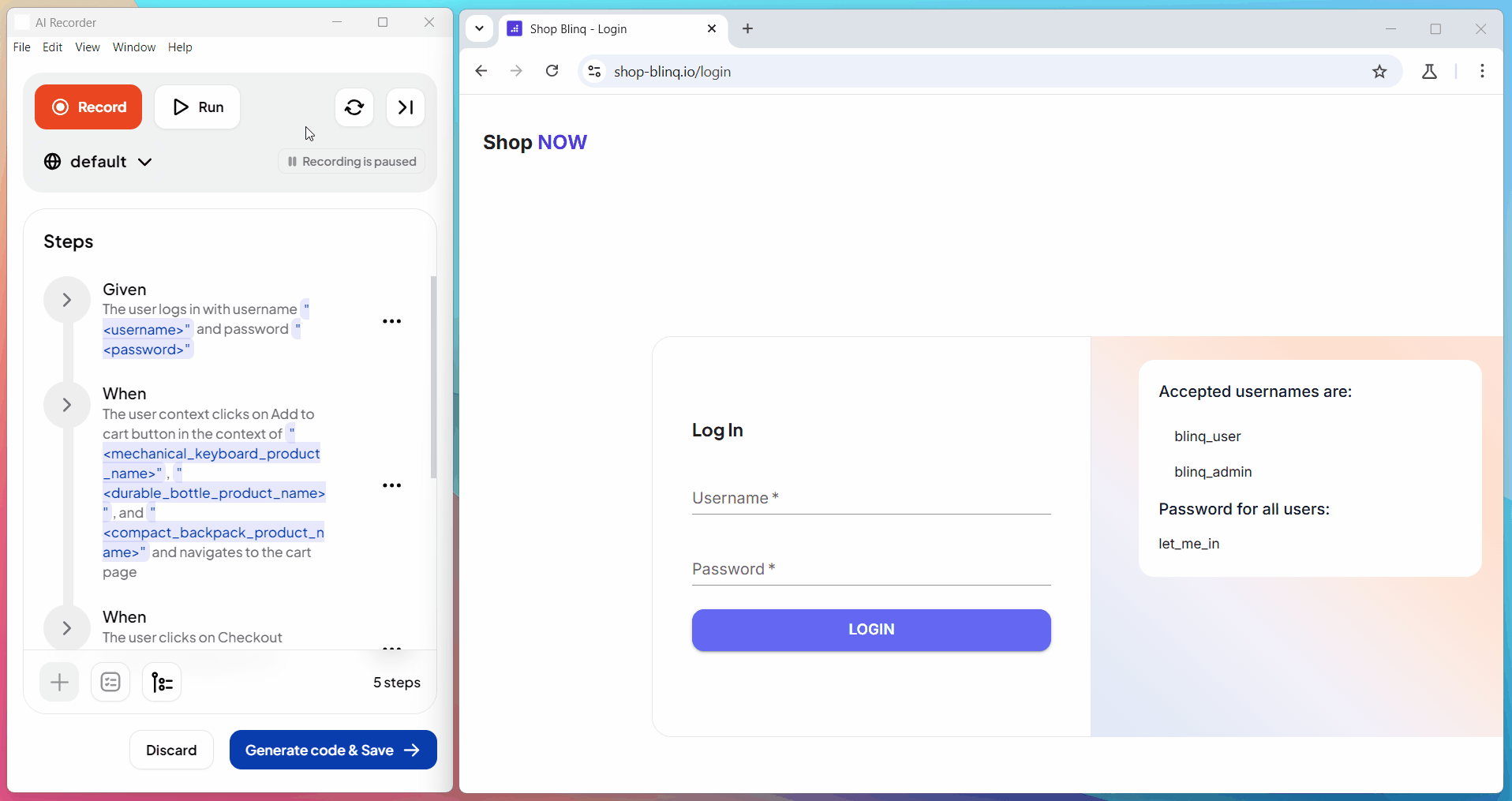Run the recorded test steps

click(197, 107)
